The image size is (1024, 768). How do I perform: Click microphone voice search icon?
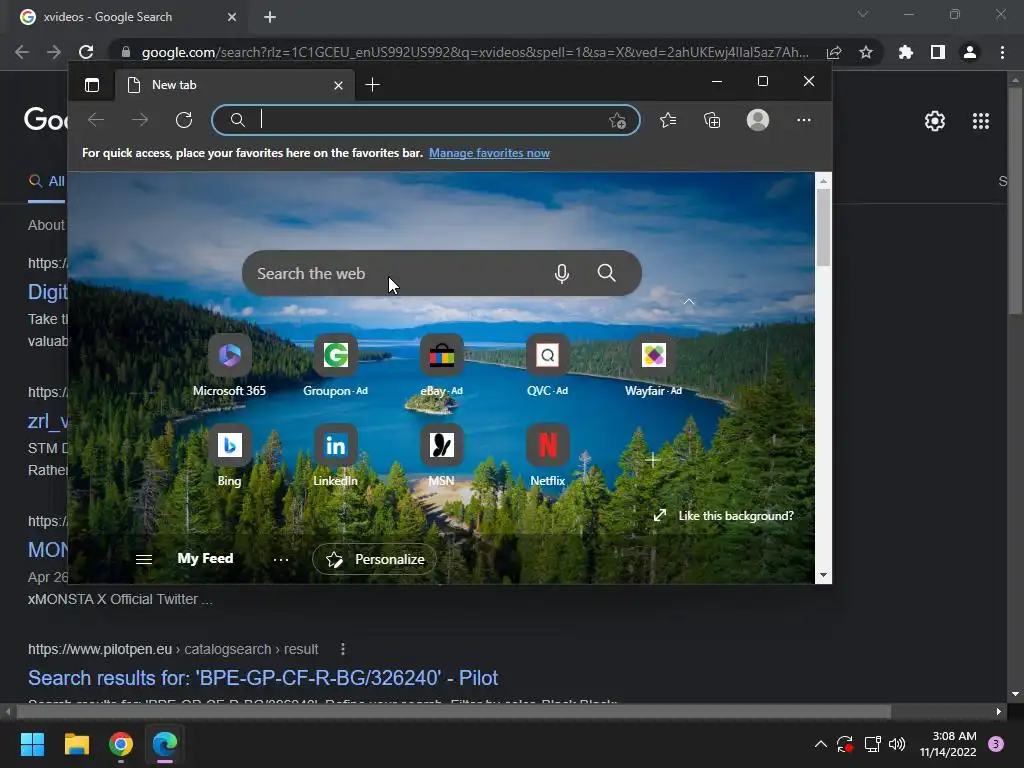562,273
